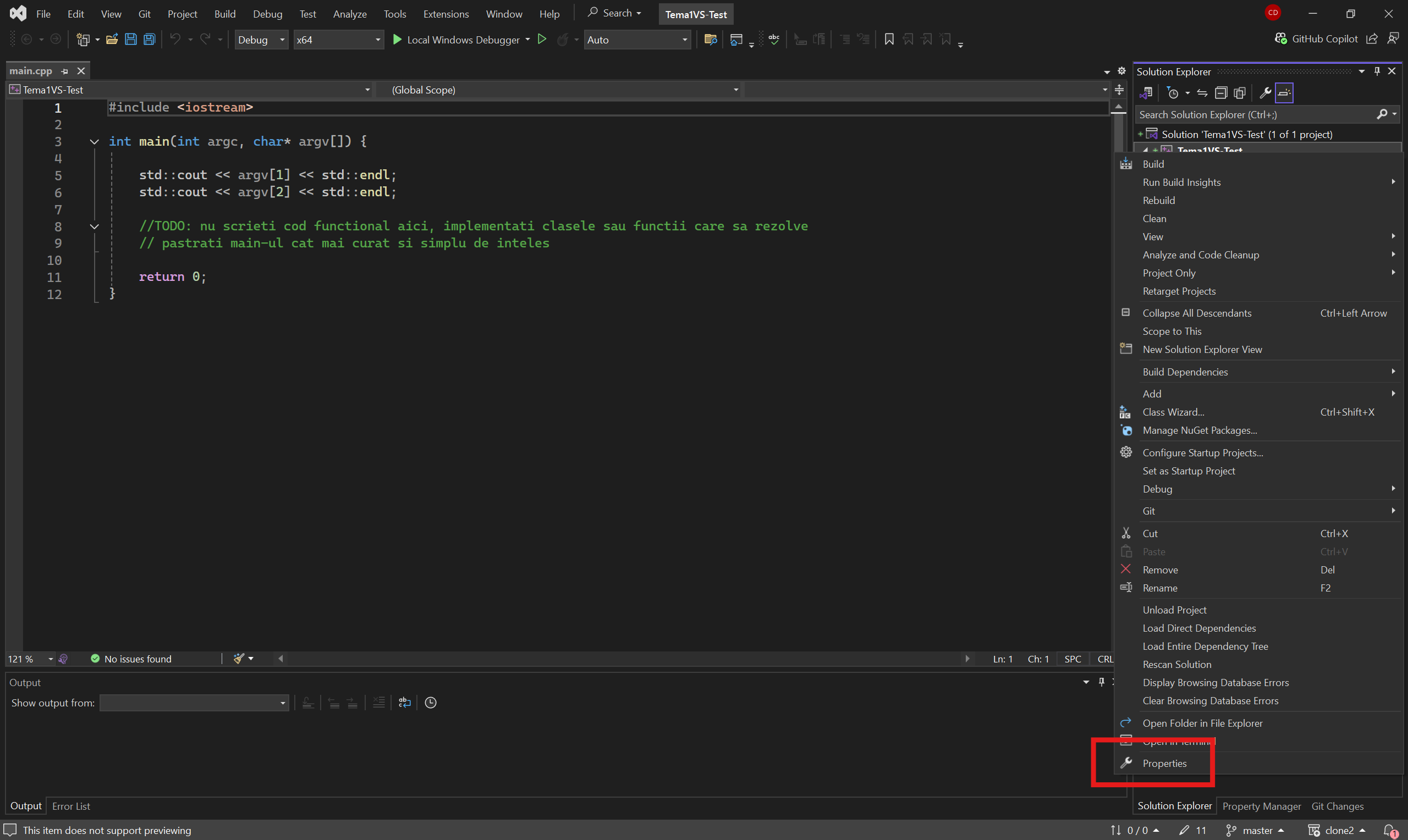This screenshot has width=1408, height=840.
Task: Open the x64 platform dropdown
Action: click(338, 40)
